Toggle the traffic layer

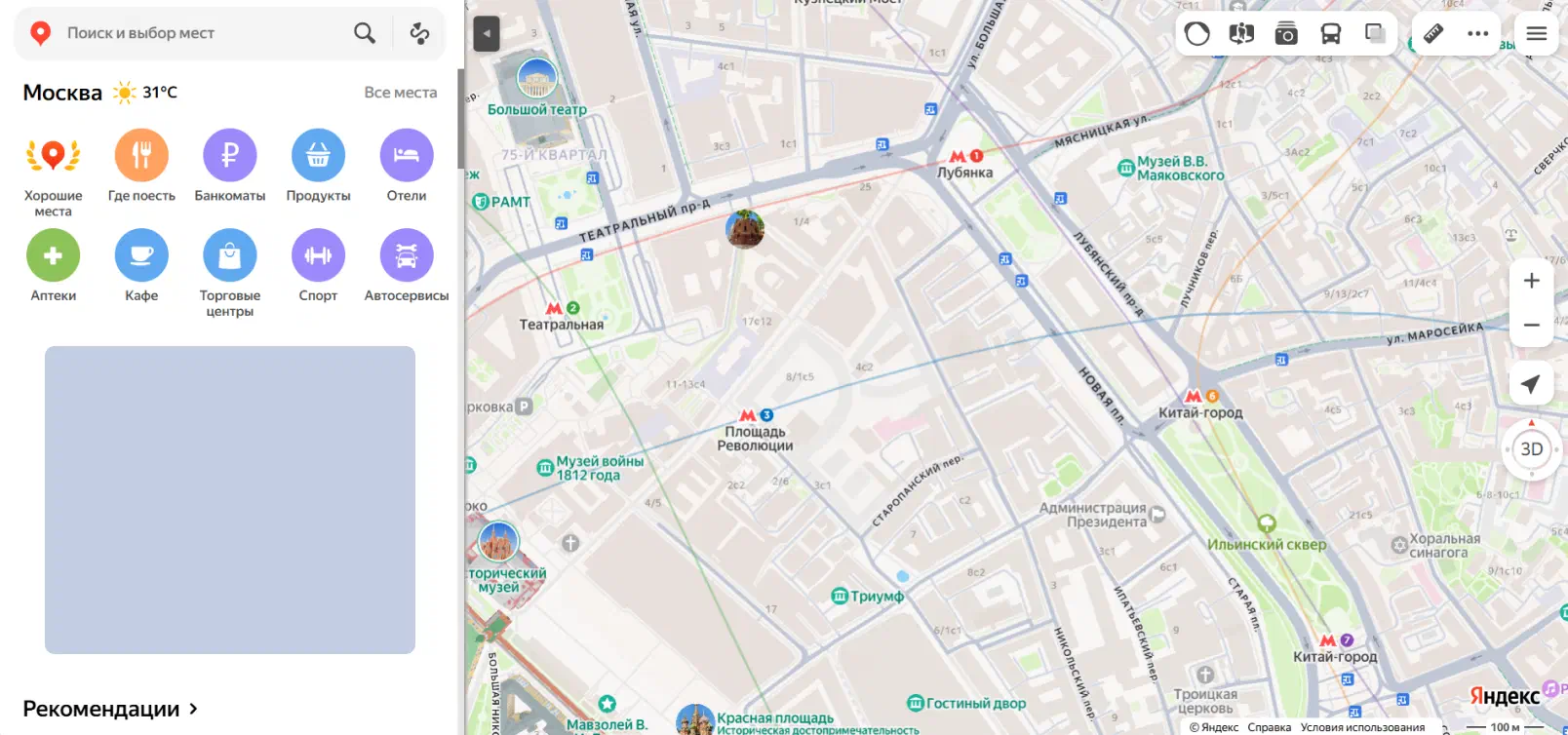[1197, 34]
